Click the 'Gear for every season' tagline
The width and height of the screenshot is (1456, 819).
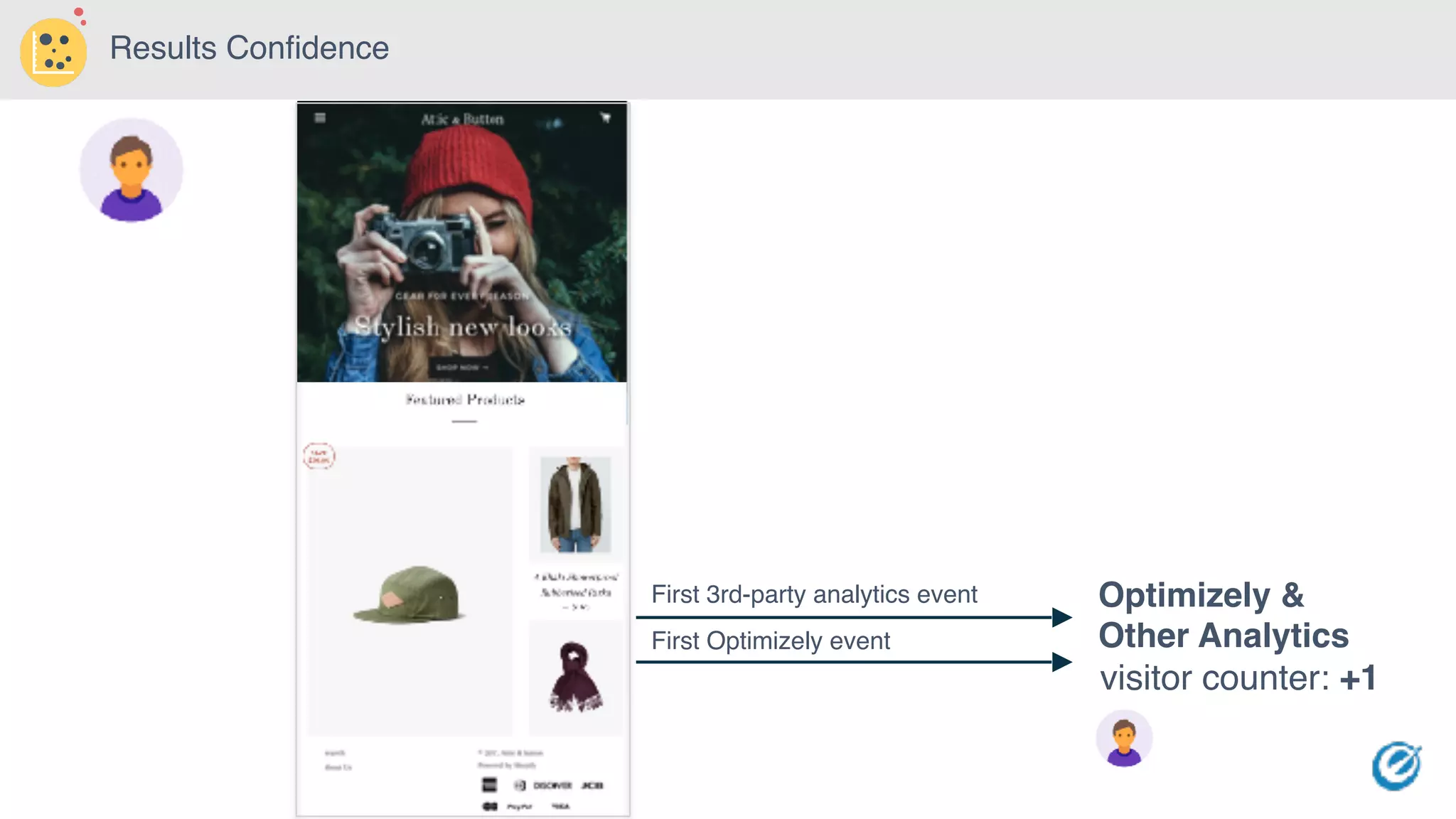463,296
